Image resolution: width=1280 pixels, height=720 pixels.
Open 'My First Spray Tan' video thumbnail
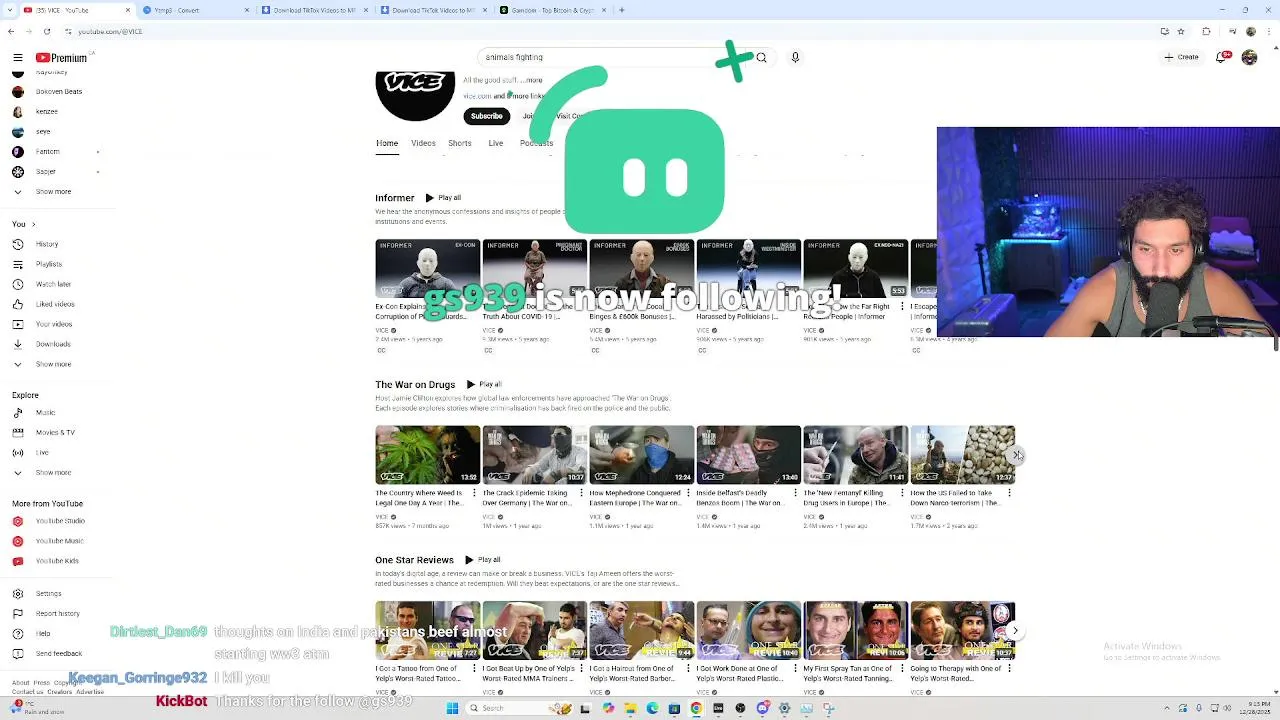(856, 630)
